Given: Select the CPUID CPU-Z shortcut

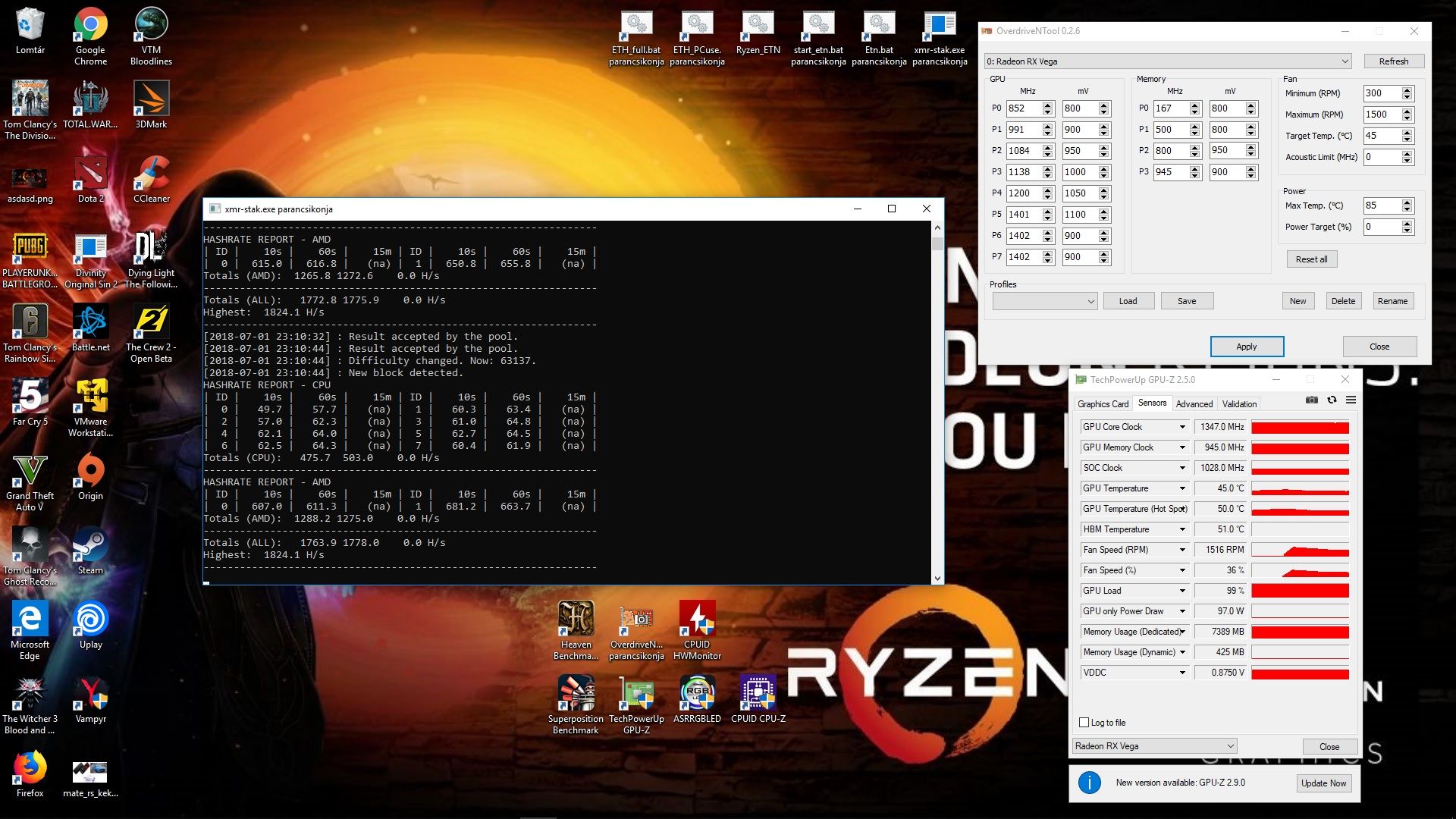Looking at the screenshot, I should pos(758,699).
